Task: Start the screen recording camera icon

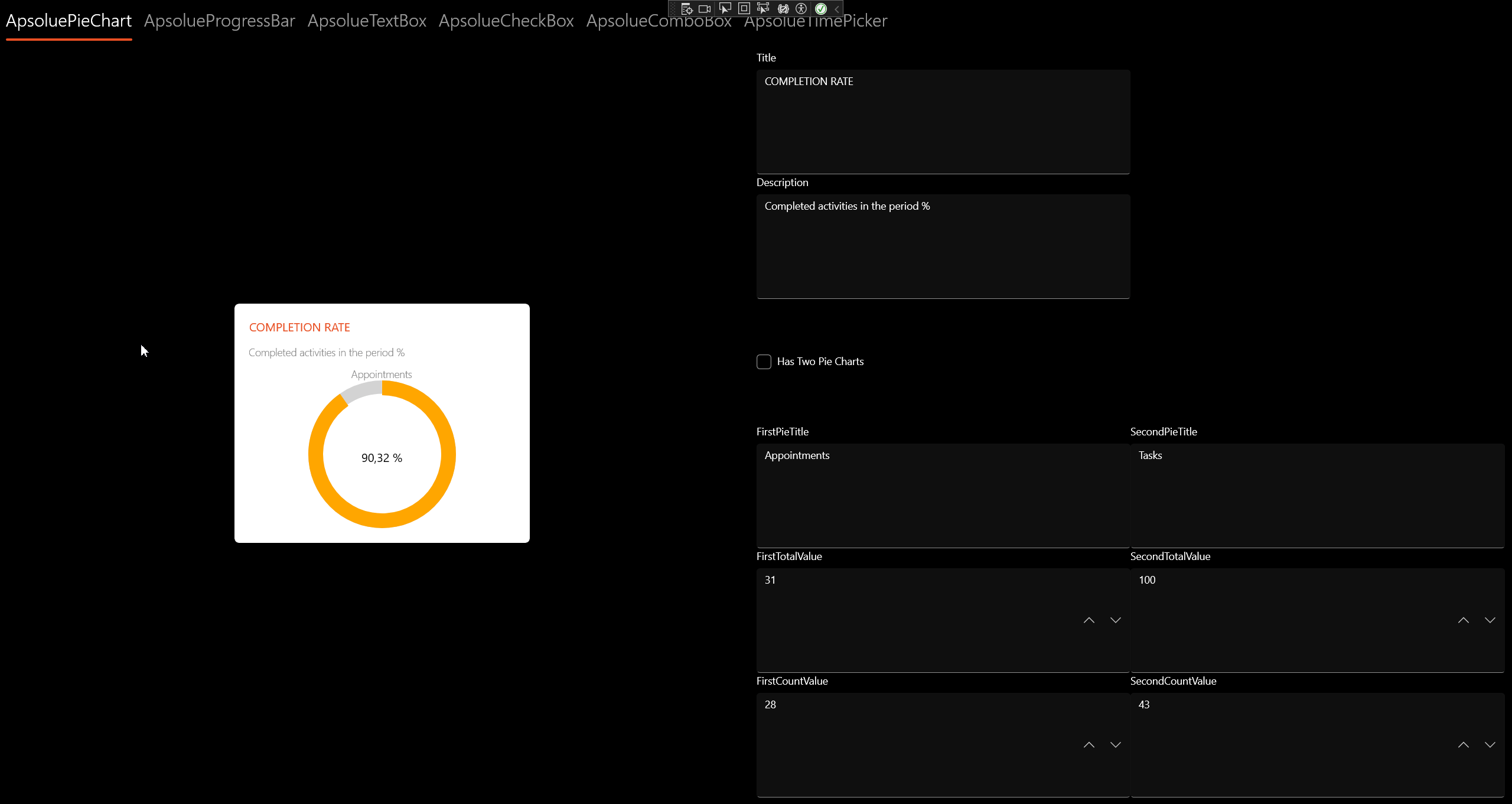Action: click(x=705, y=9)
